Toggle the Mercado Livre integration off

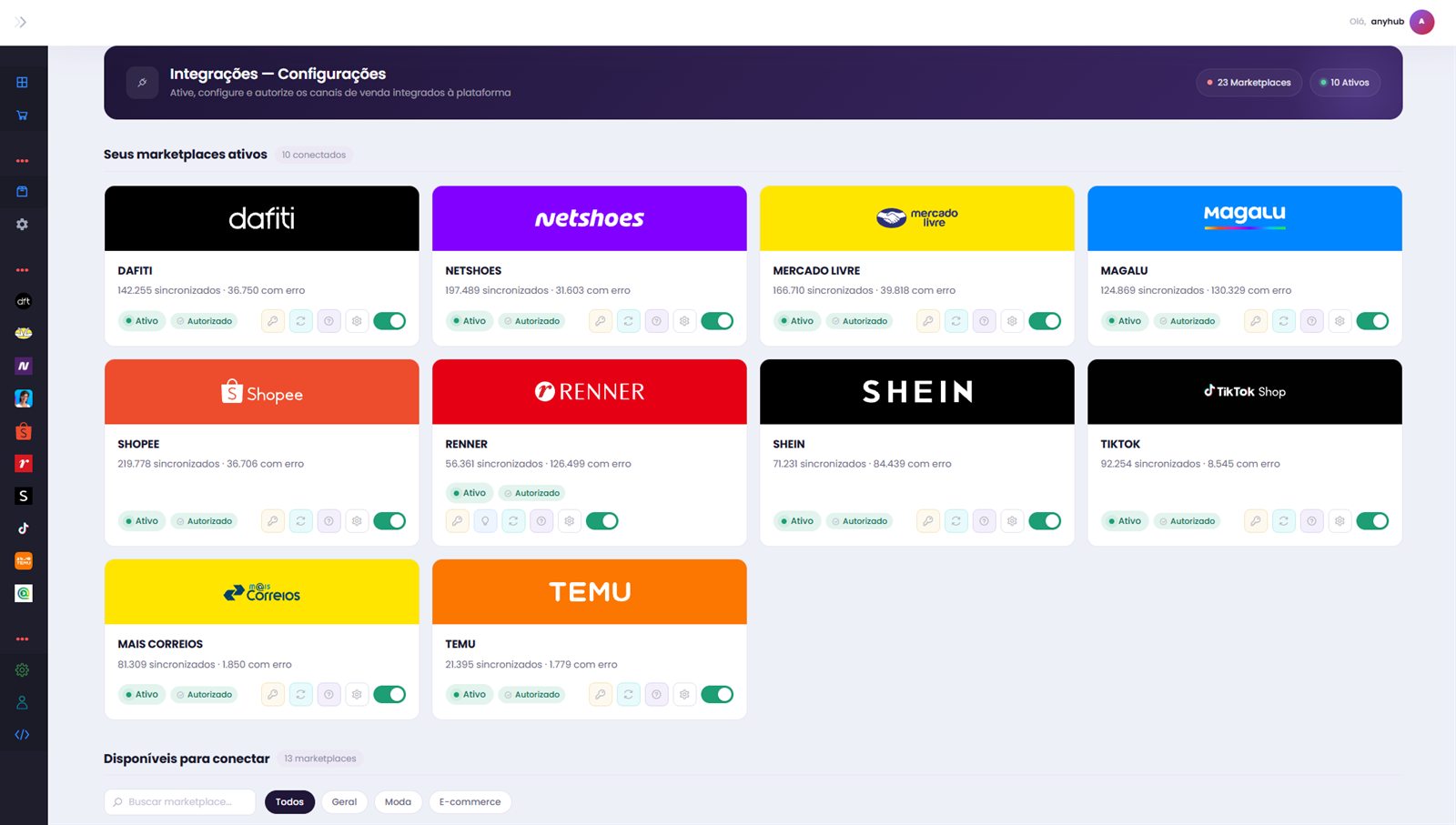click(x=1045, y=321)
